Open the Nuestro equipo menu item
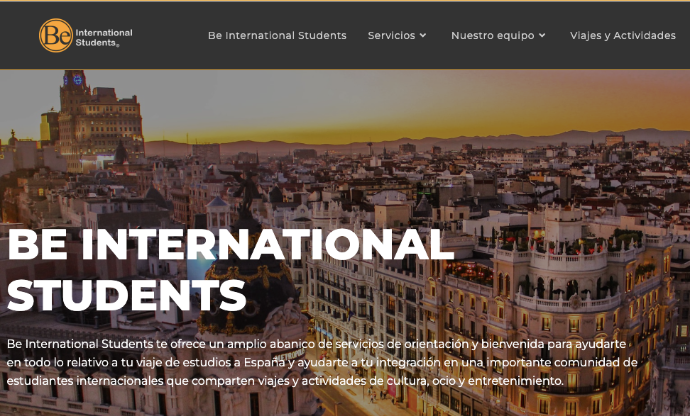 (x=492, y=35)
